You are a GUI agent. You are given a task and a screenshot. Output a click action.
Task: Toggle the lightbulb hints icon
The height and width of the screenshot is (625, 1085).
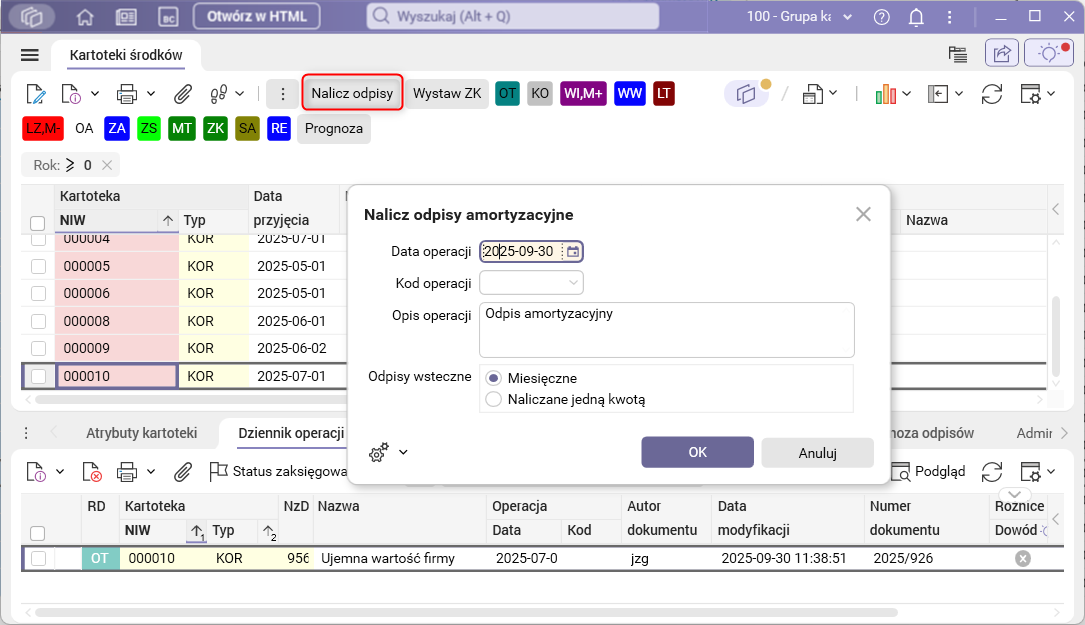1048,53
